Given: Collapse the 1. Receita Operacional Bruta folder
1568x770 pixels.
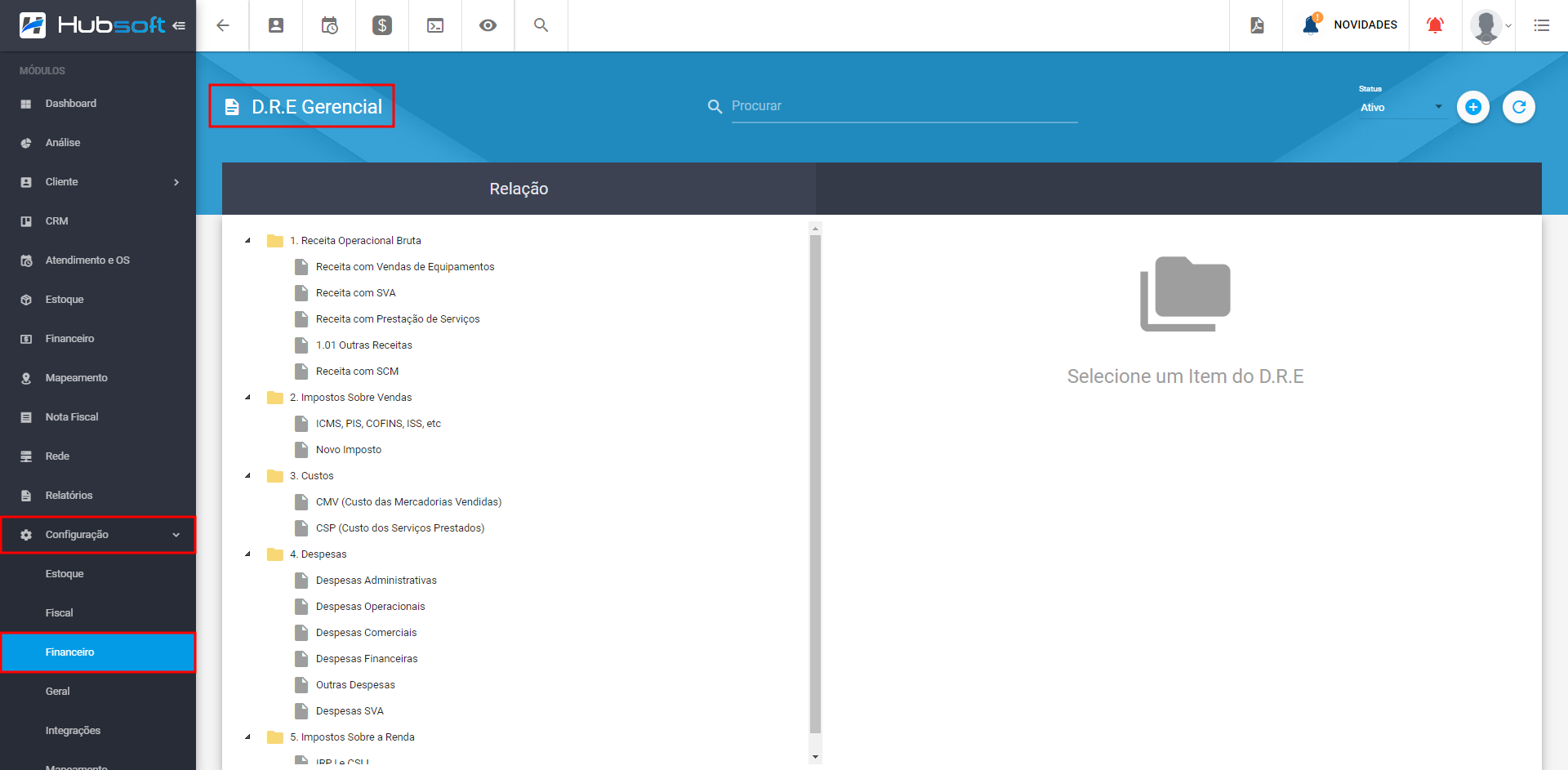Looking at the screenshot, I should pos(247,241).
